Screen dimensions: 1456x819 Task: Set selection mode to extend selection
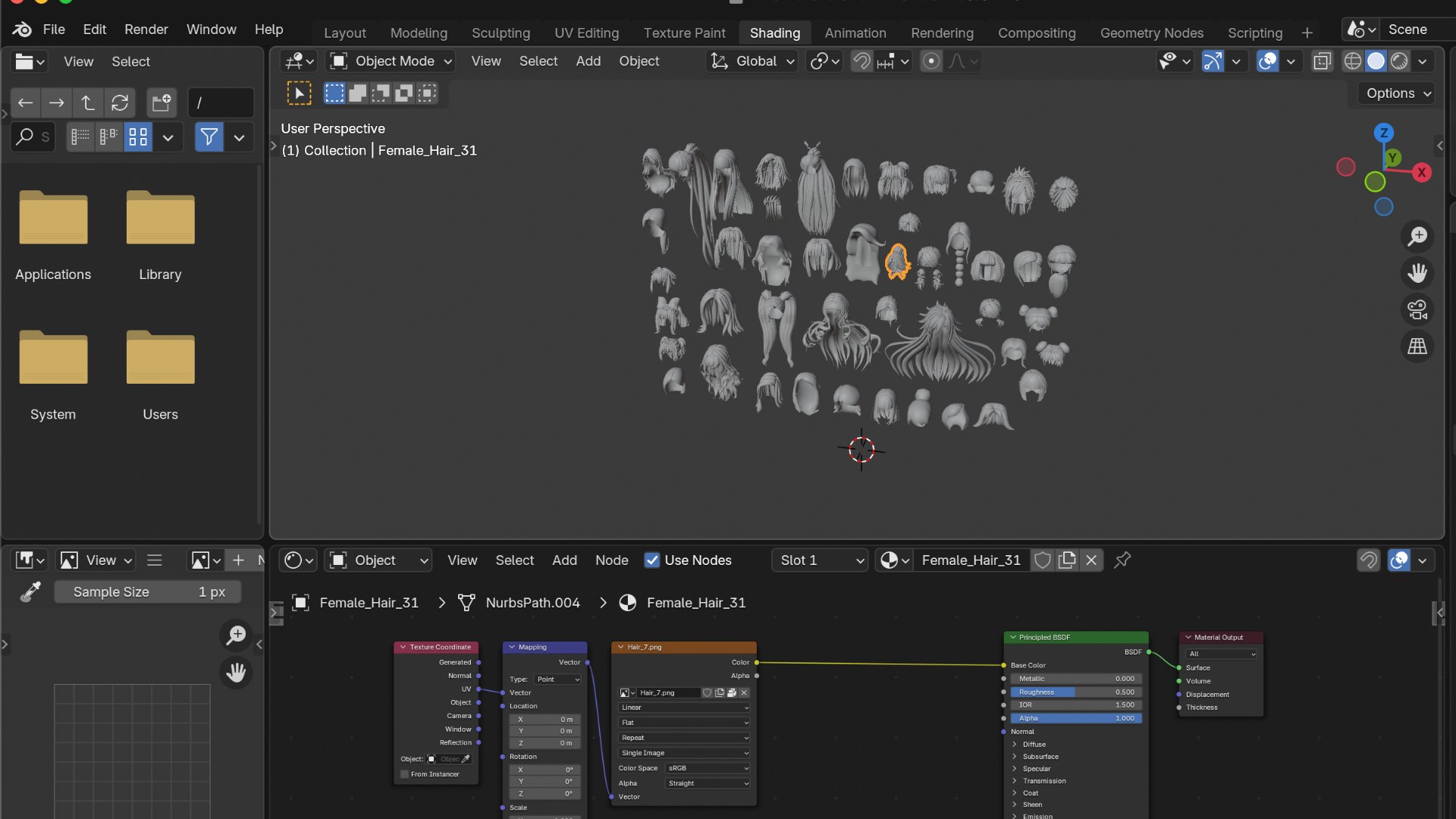pos(357,93)
